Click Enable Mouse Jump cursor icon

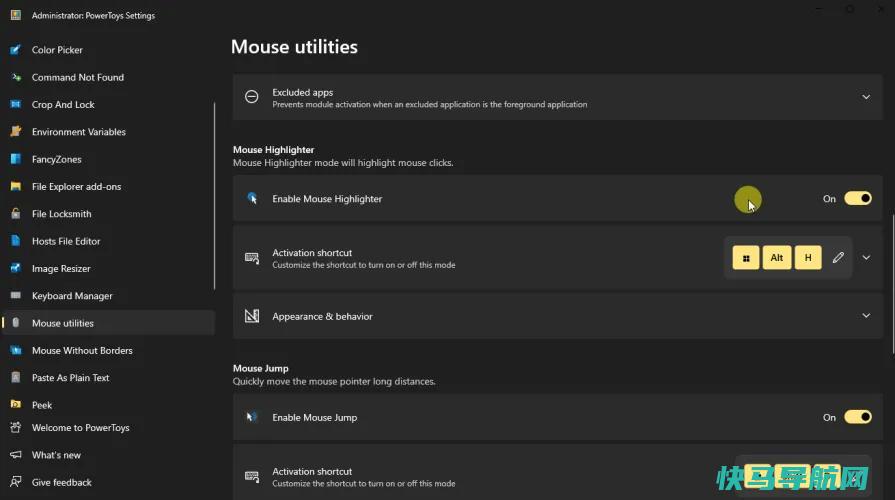(252, 417)
